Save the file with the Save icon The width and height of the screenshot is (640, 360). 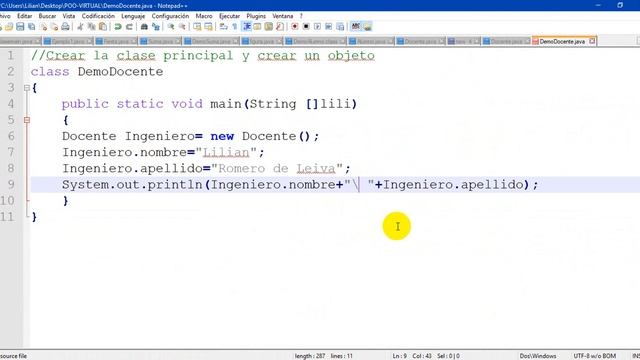click(20, 27)
